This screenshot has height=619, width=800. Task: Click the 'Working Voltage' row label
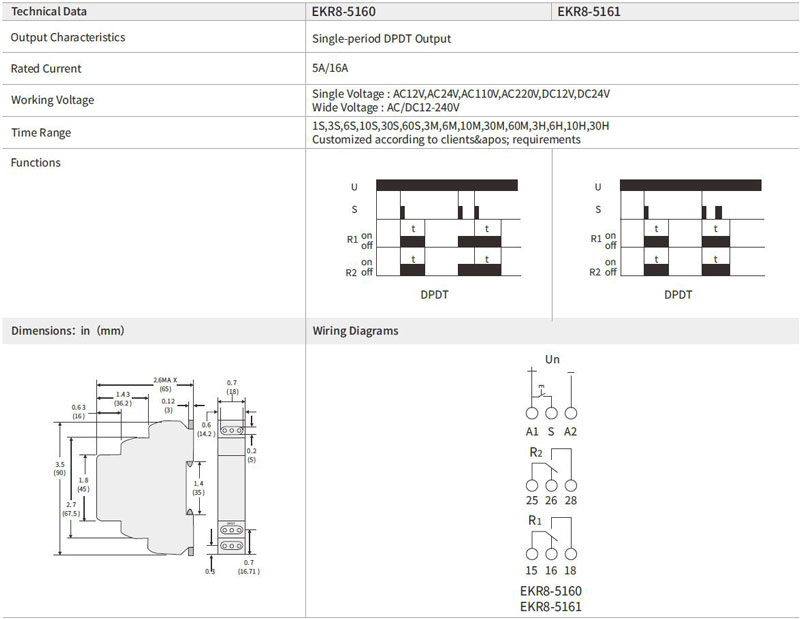click(53, 100)
